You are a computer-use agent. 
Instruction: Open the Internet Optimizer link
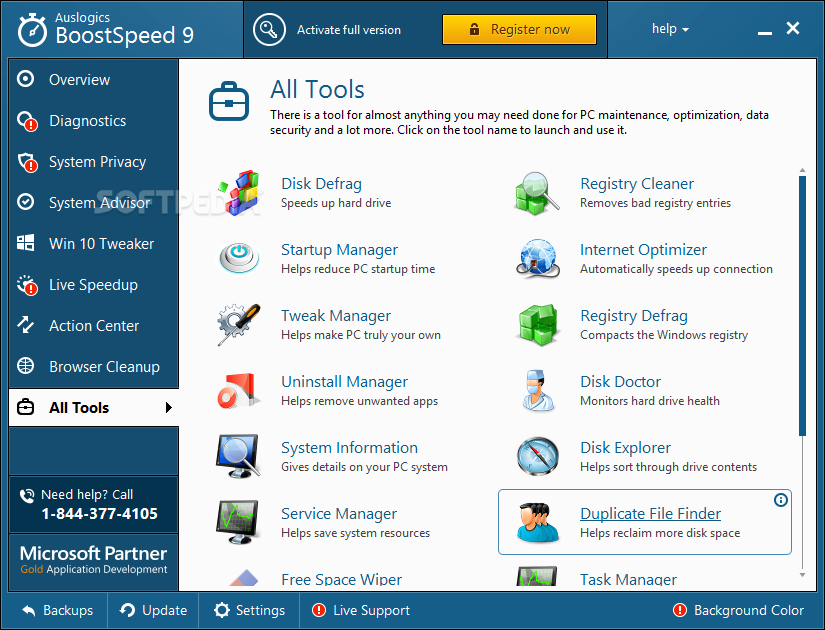coord(643,249)
